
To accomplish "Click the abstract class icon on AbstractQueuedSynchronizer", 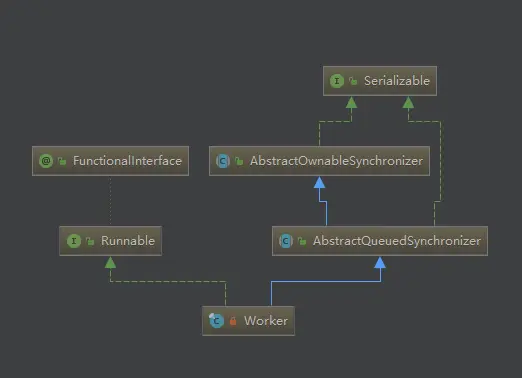I will coord(286,241).
